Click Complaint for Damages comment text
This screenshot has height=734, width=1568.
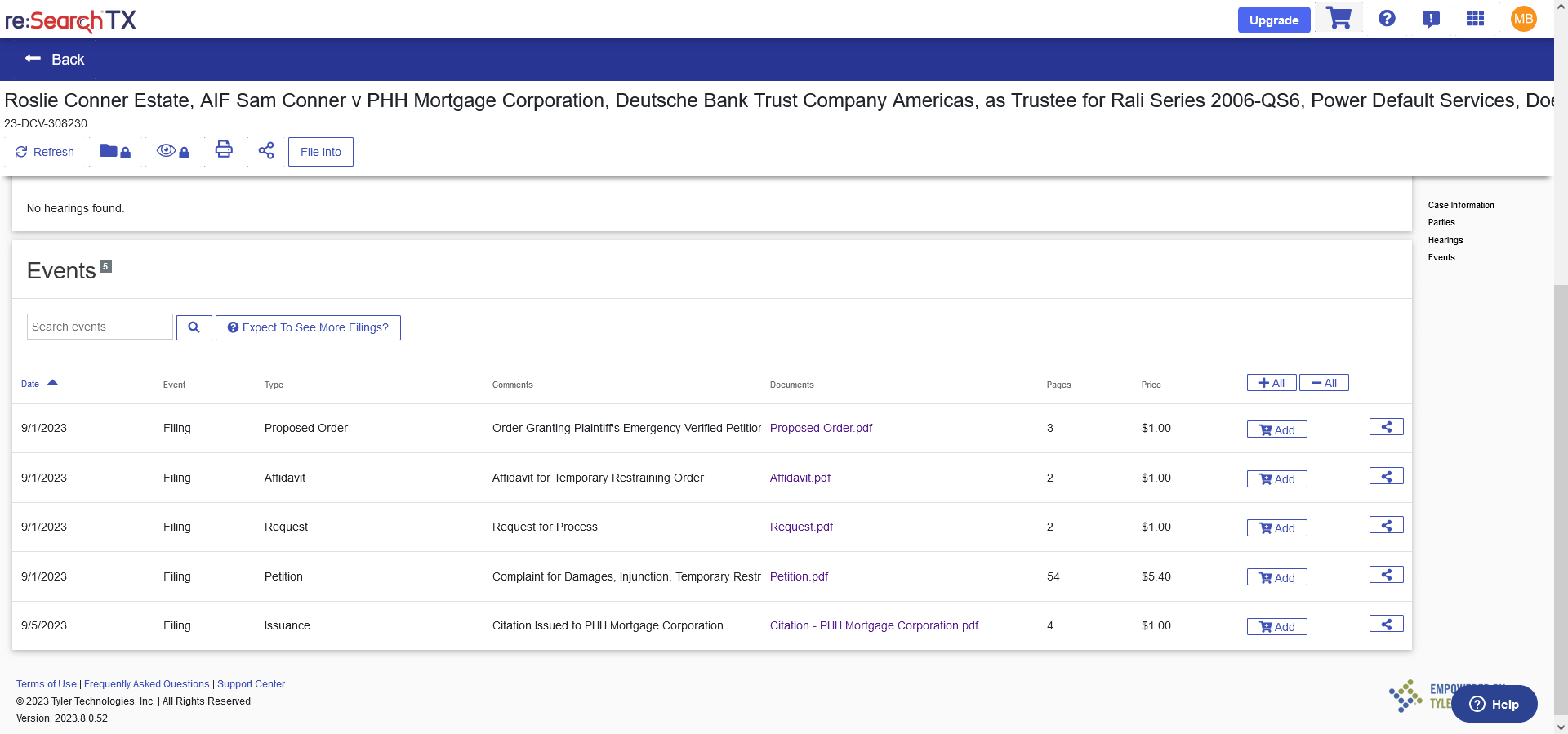[x=626, y=576]
